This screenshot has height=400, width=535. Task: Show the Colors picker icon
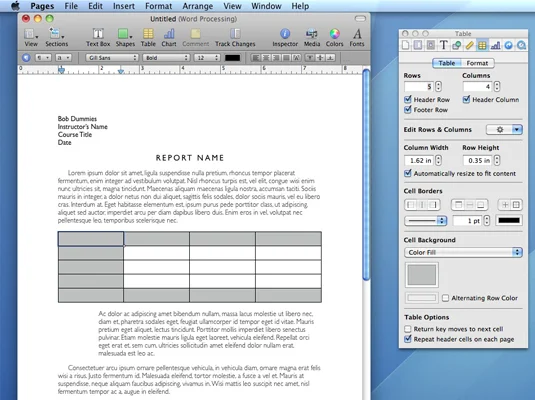pos(334,37)
